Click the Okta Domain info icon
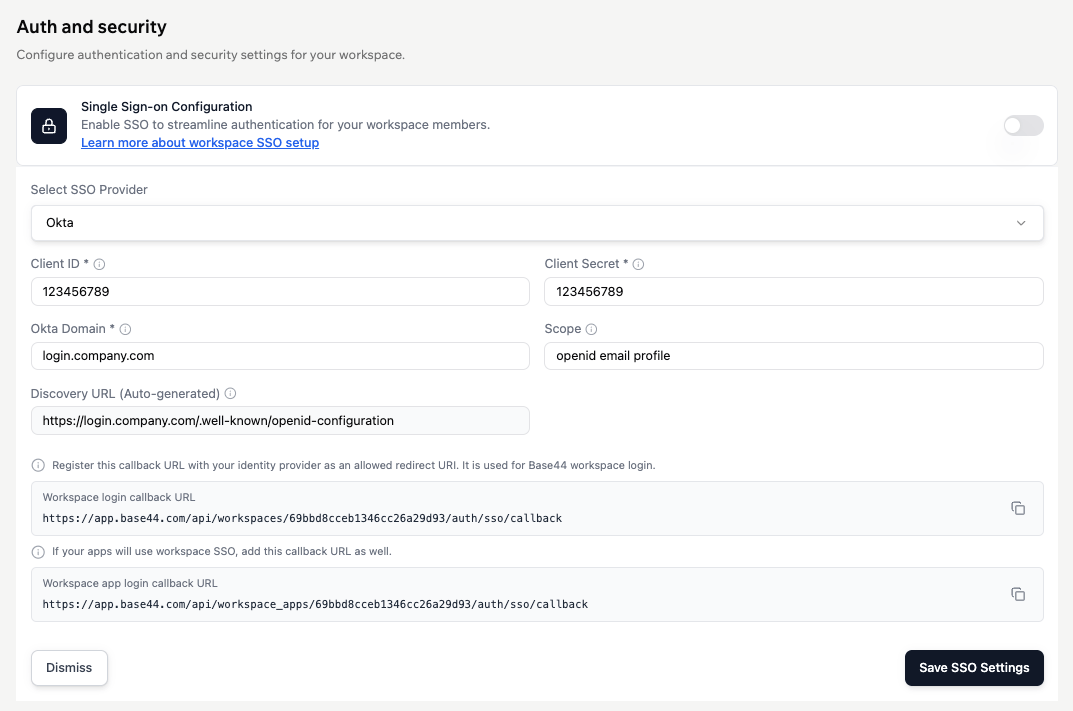This screenshot has height=711, width=1073. (125, 329)
